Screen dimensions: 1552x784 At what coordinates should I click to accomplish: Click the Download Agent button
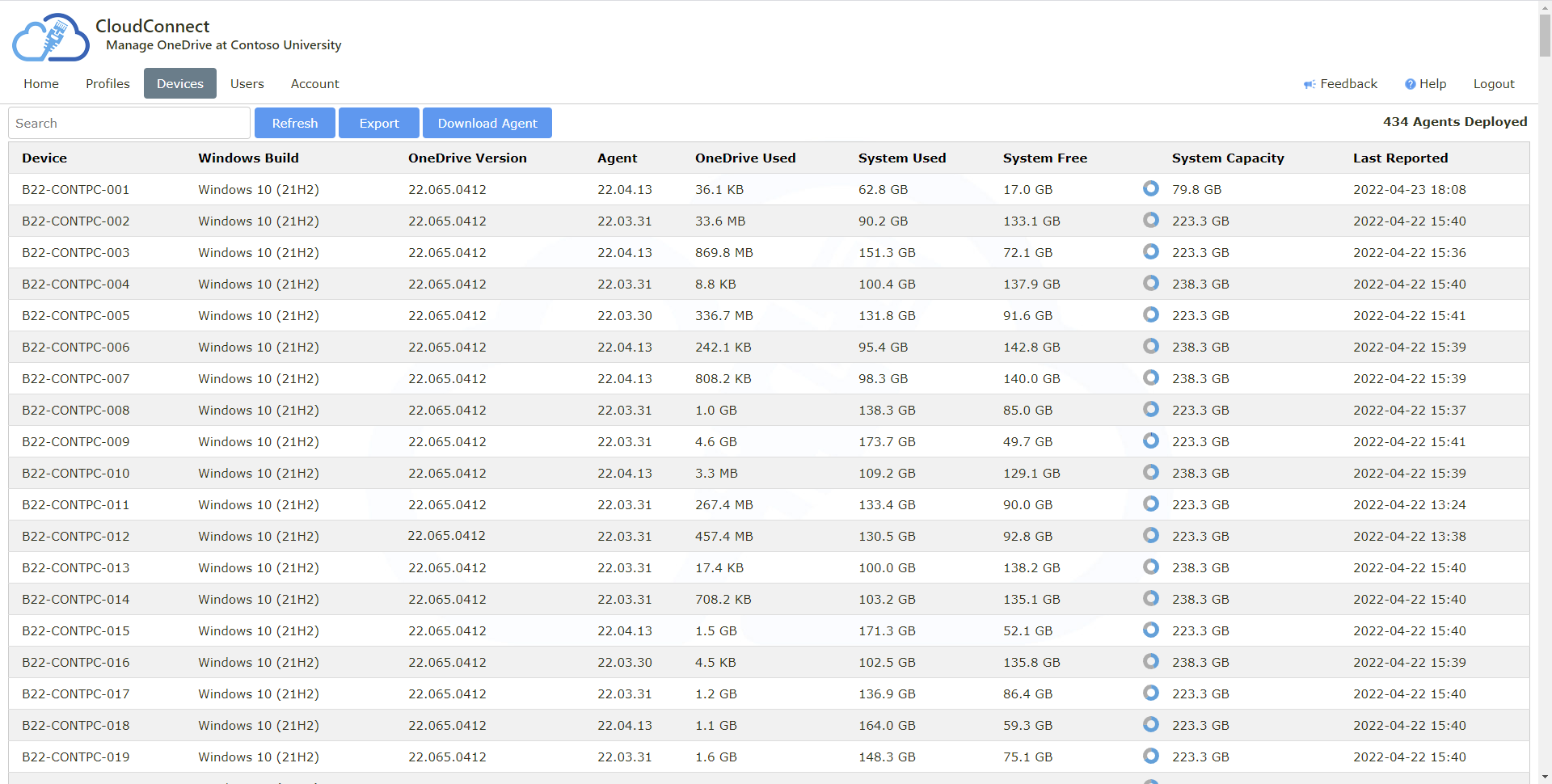coord(487,123)
